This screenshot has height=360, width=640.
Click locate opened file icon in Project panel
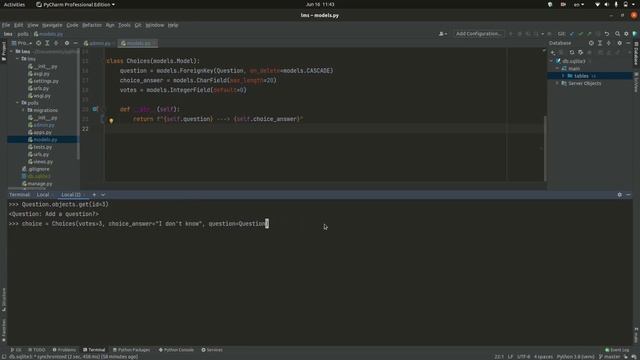coord(38,43)
